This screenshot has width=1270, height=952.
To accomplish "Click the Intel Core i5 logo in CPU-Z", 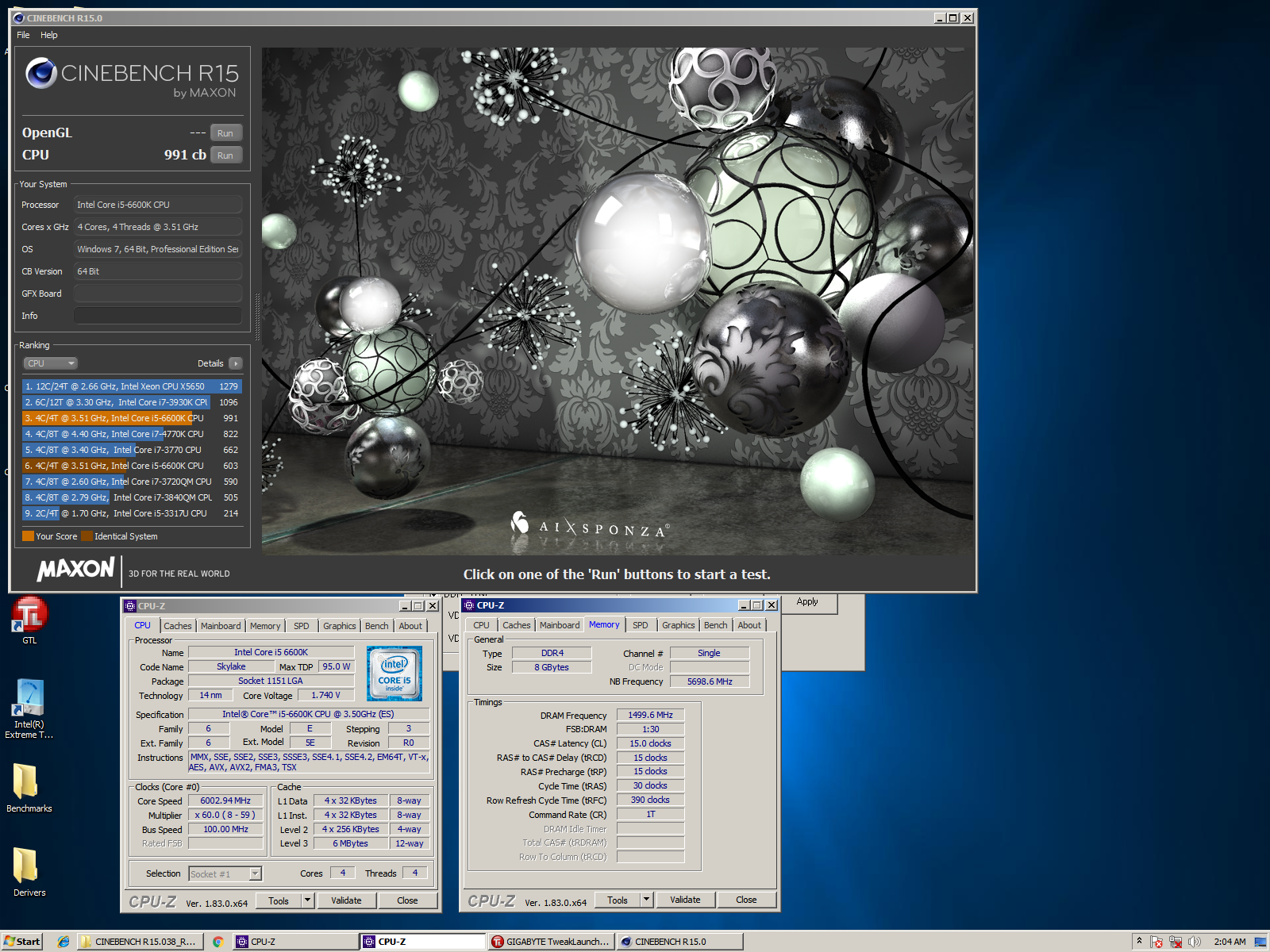I will tap(394, 673).
